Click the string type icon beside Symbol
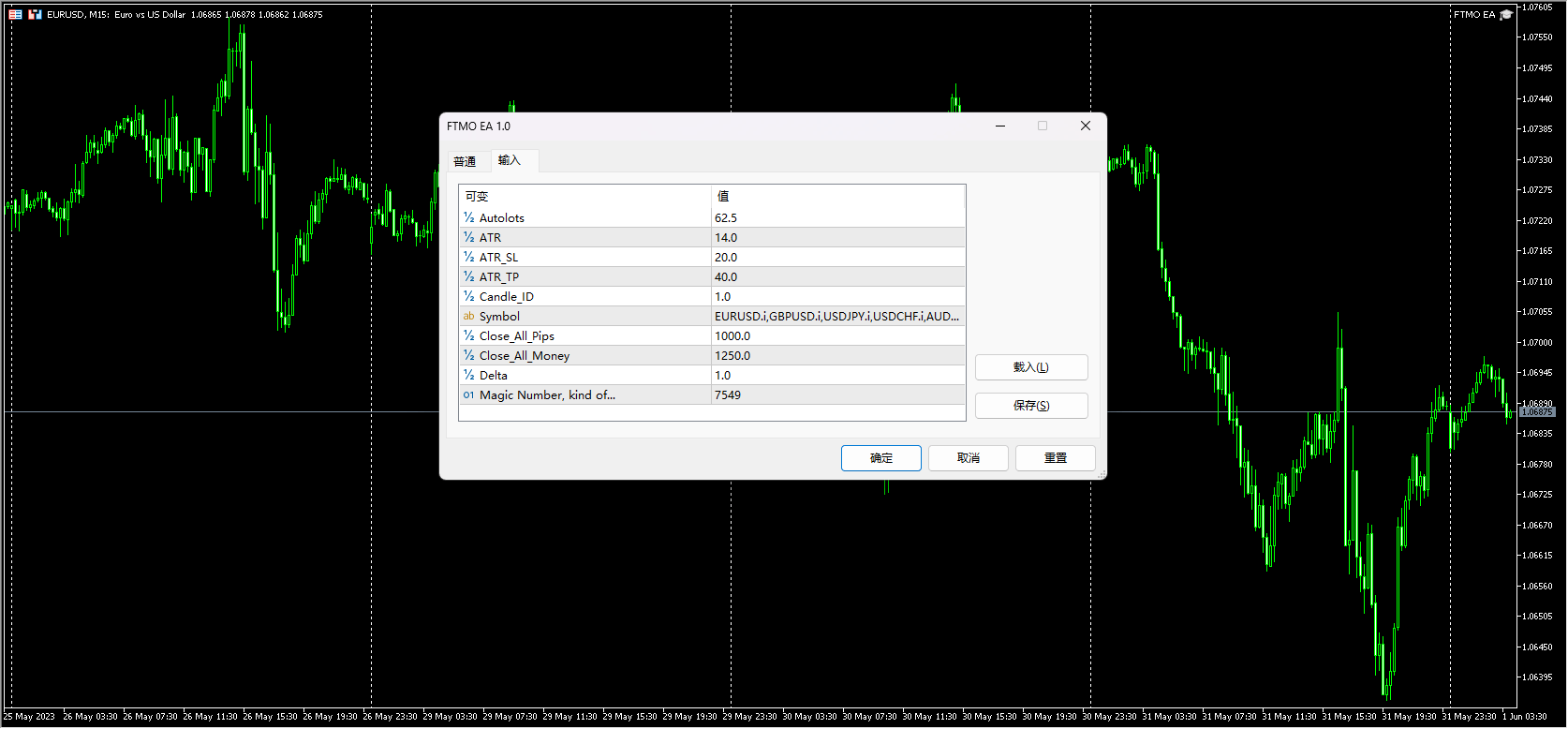 468,316
